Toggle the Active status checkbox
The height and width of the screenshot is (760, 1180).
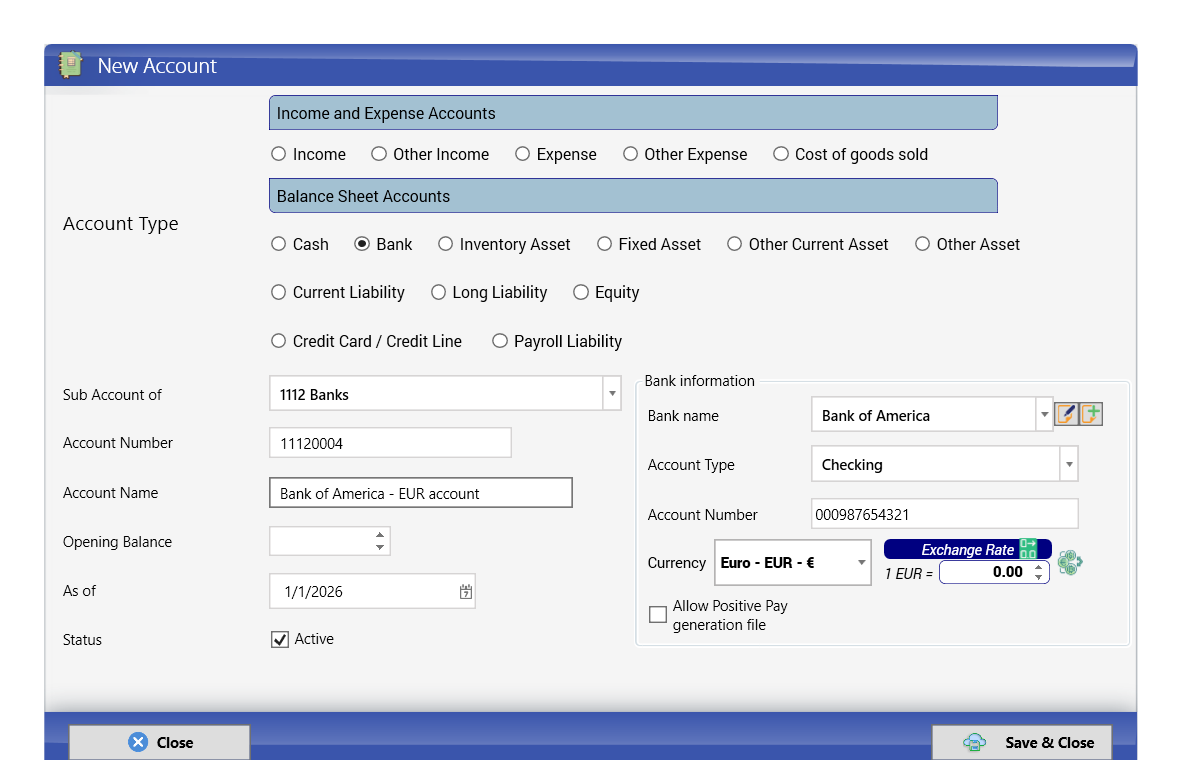coord(280,640)
